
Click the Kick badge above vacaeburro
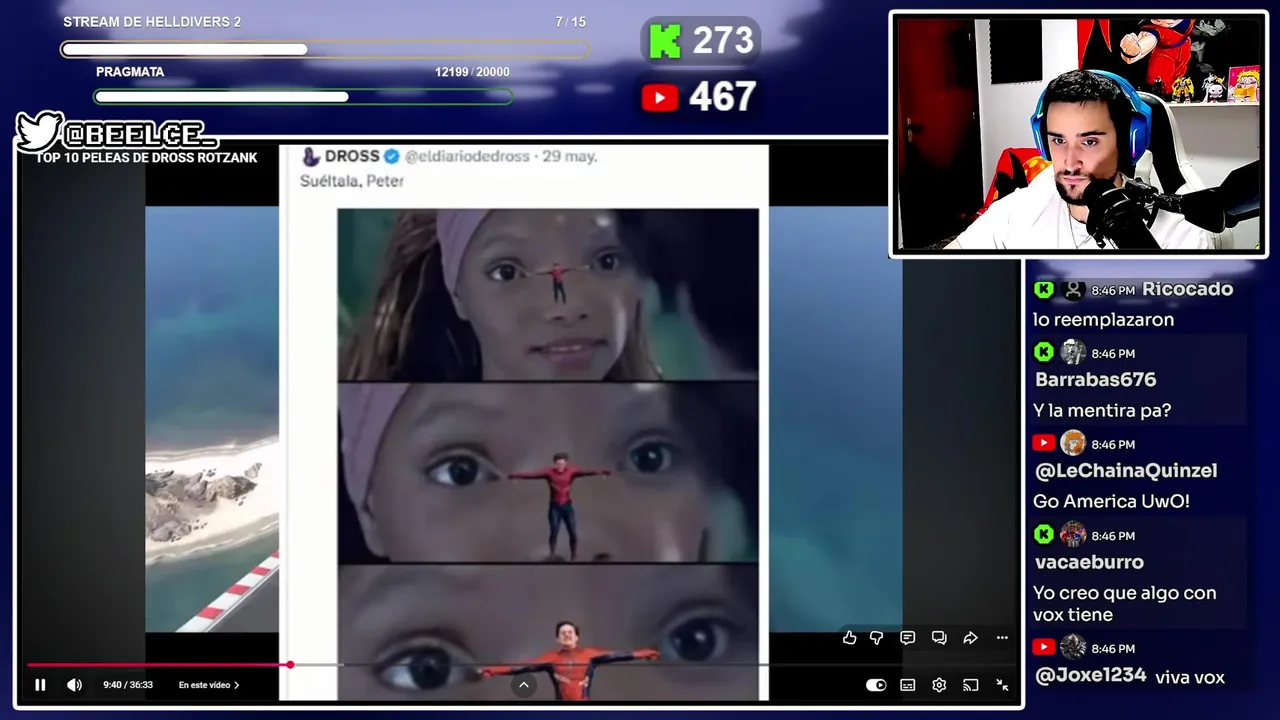click(1044, 534)
